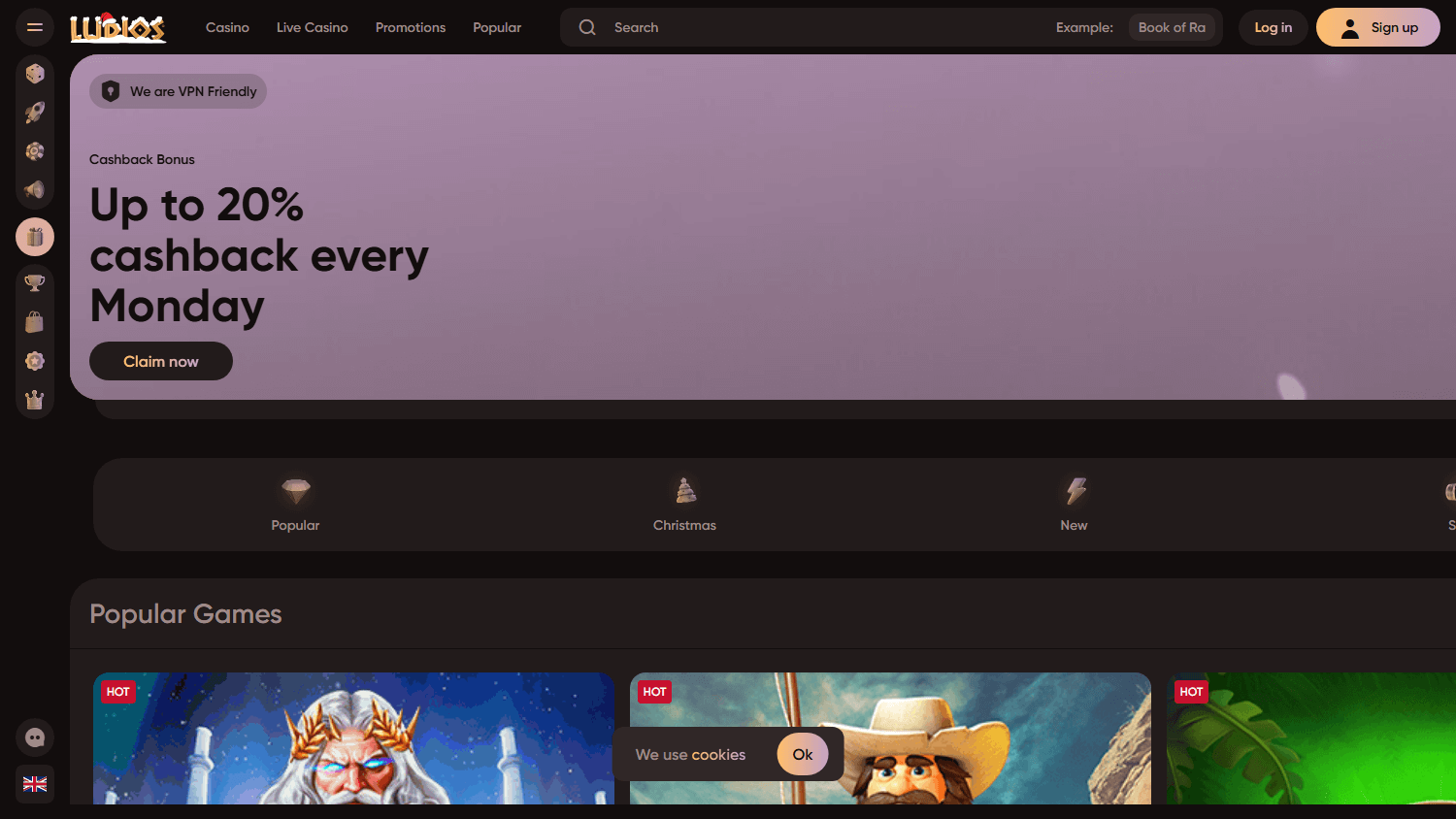Open the trophy sidebar icon
Viewport: 1456px width, 819px height.
click(35, 283)
